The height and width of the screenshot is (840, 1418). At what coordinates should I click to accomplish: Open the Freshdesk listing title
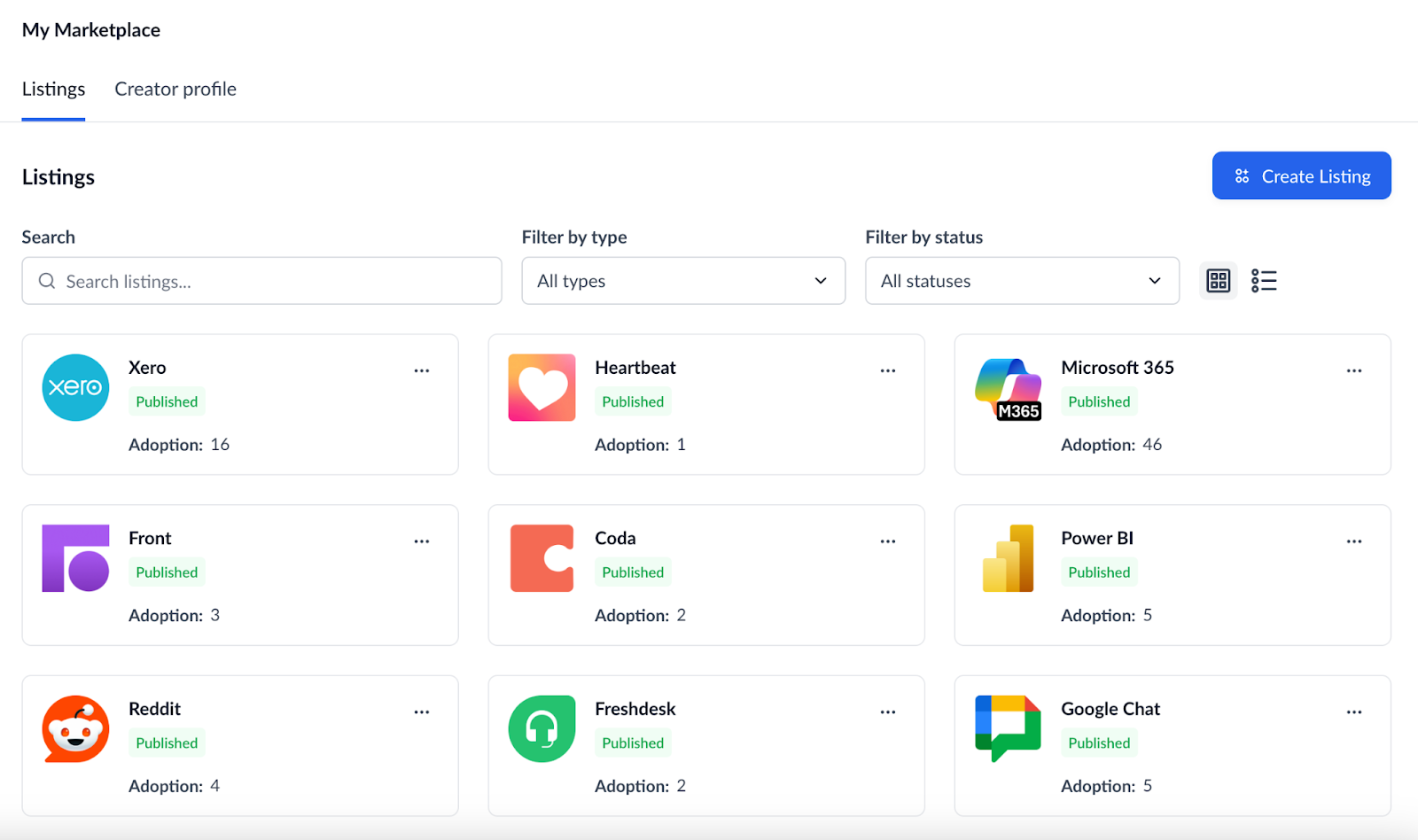(x=635, y=709)
